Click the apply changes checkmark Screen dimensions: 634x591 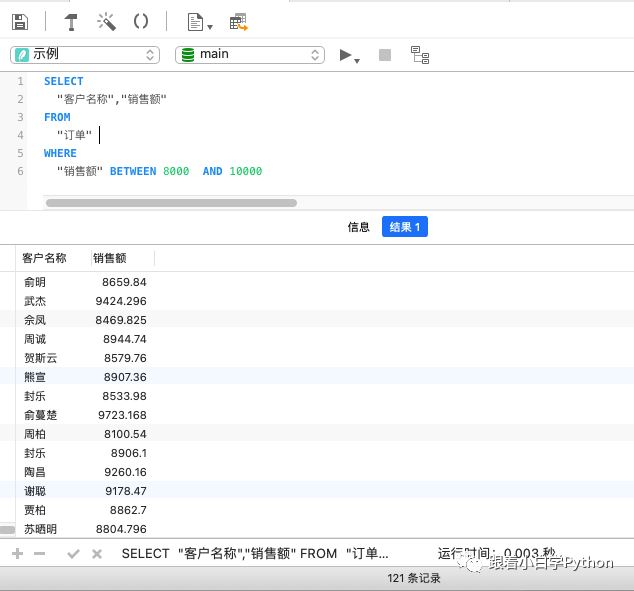point(73,553)
